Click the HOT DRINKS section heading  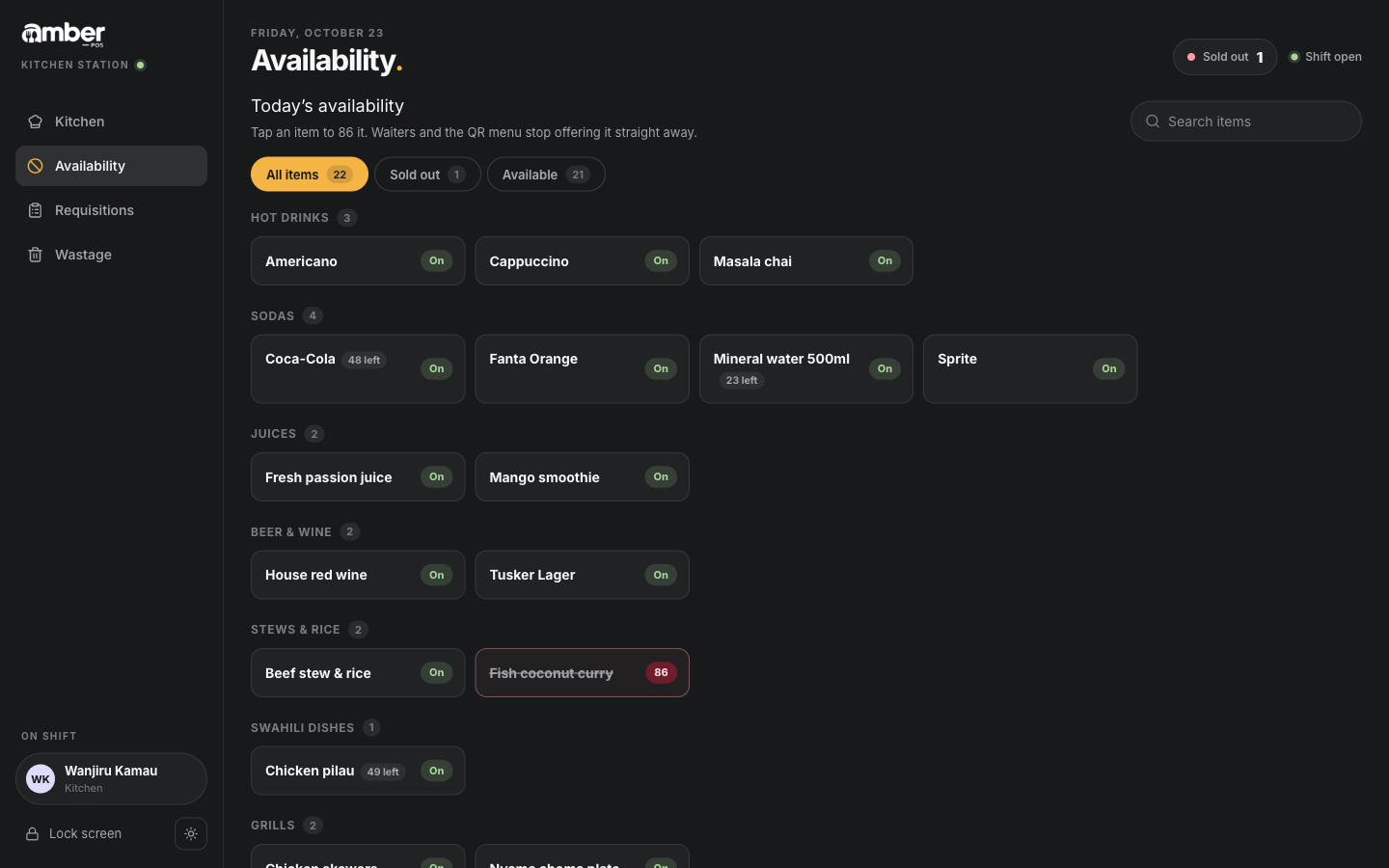(x=289, y=218)
